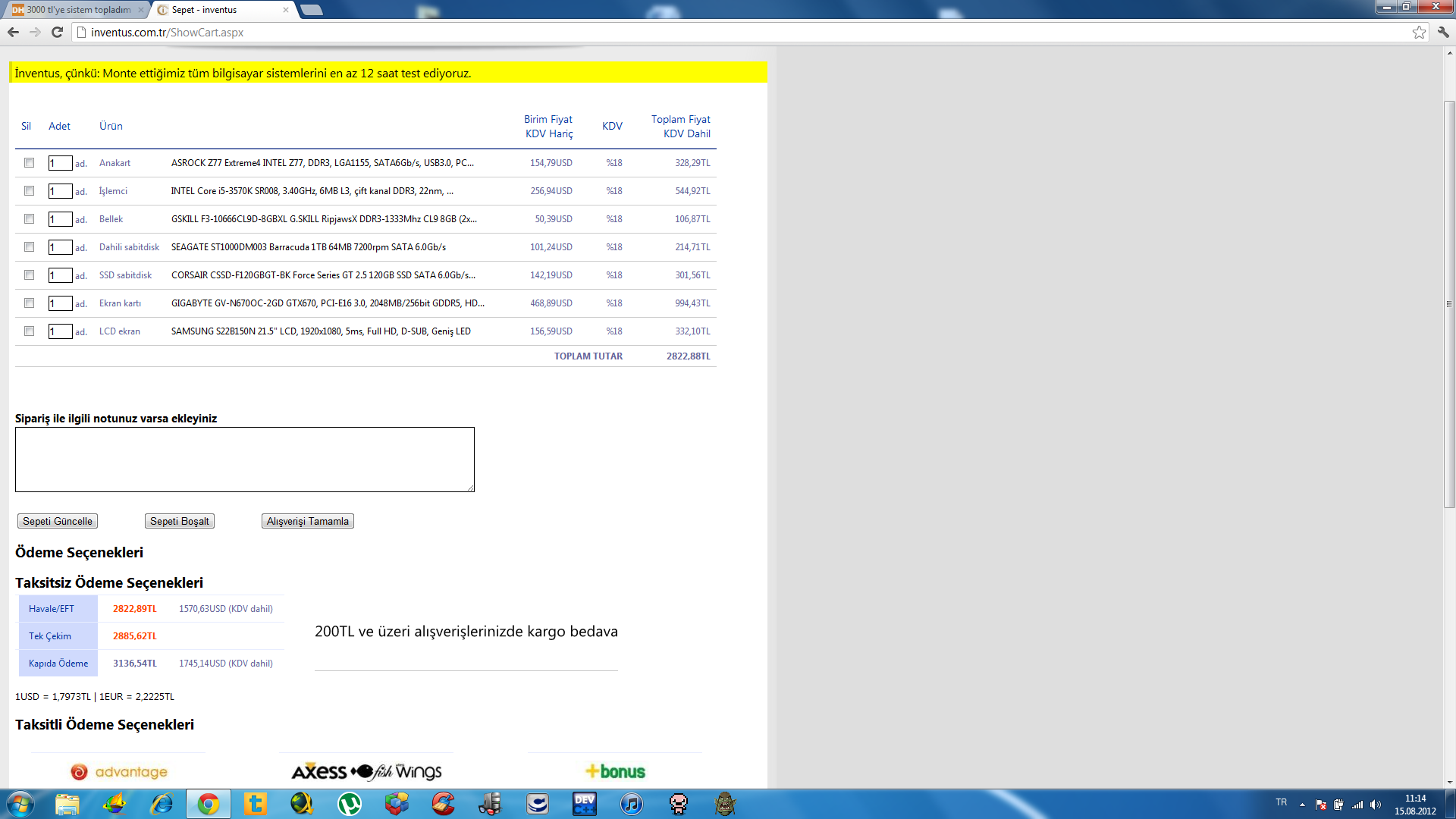This screenshot has height=819, width=1456.
Task: Click the Sepeti Güncelle button
Action: pos(58,521)
